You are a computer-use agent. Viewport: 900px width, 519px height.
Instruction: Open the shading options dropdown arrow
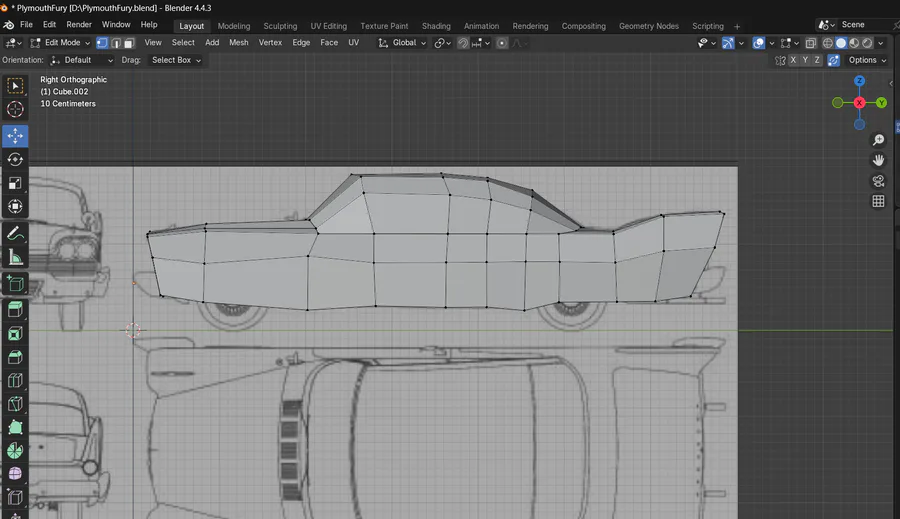880,43
